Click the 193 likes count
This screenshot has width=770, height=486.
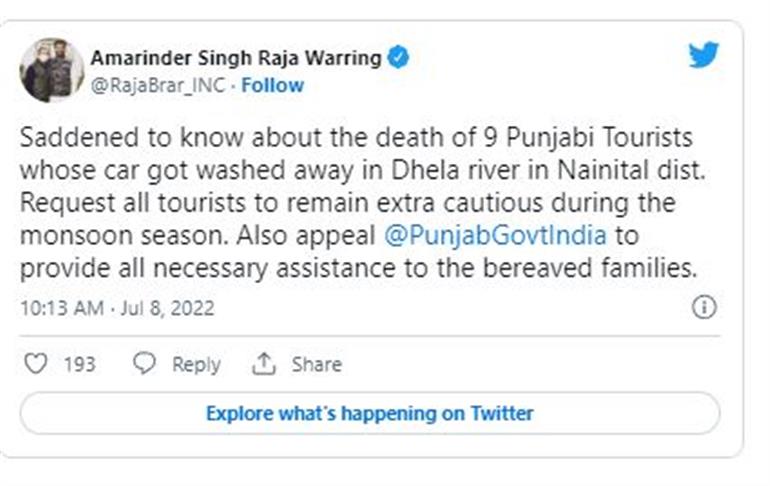79,365
